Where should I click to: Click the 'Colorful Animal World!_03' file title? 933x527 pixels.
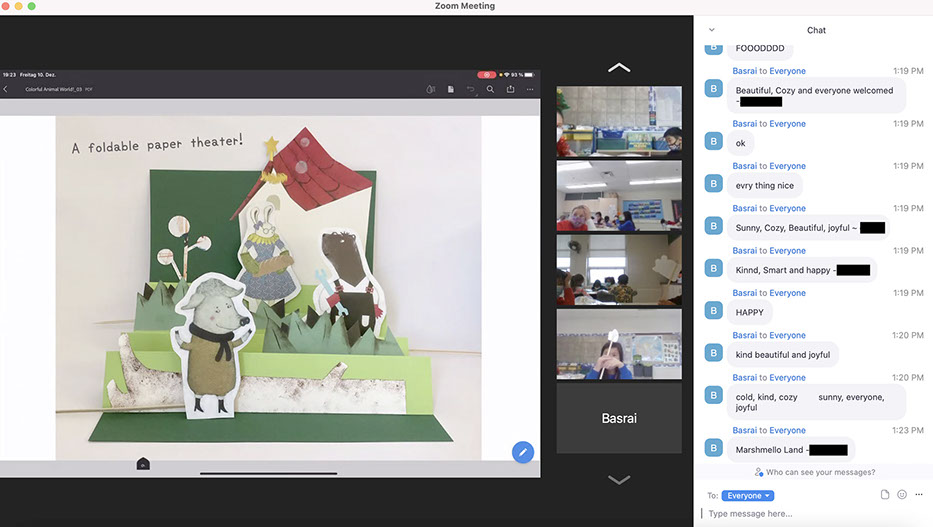[x=54, y=89]
